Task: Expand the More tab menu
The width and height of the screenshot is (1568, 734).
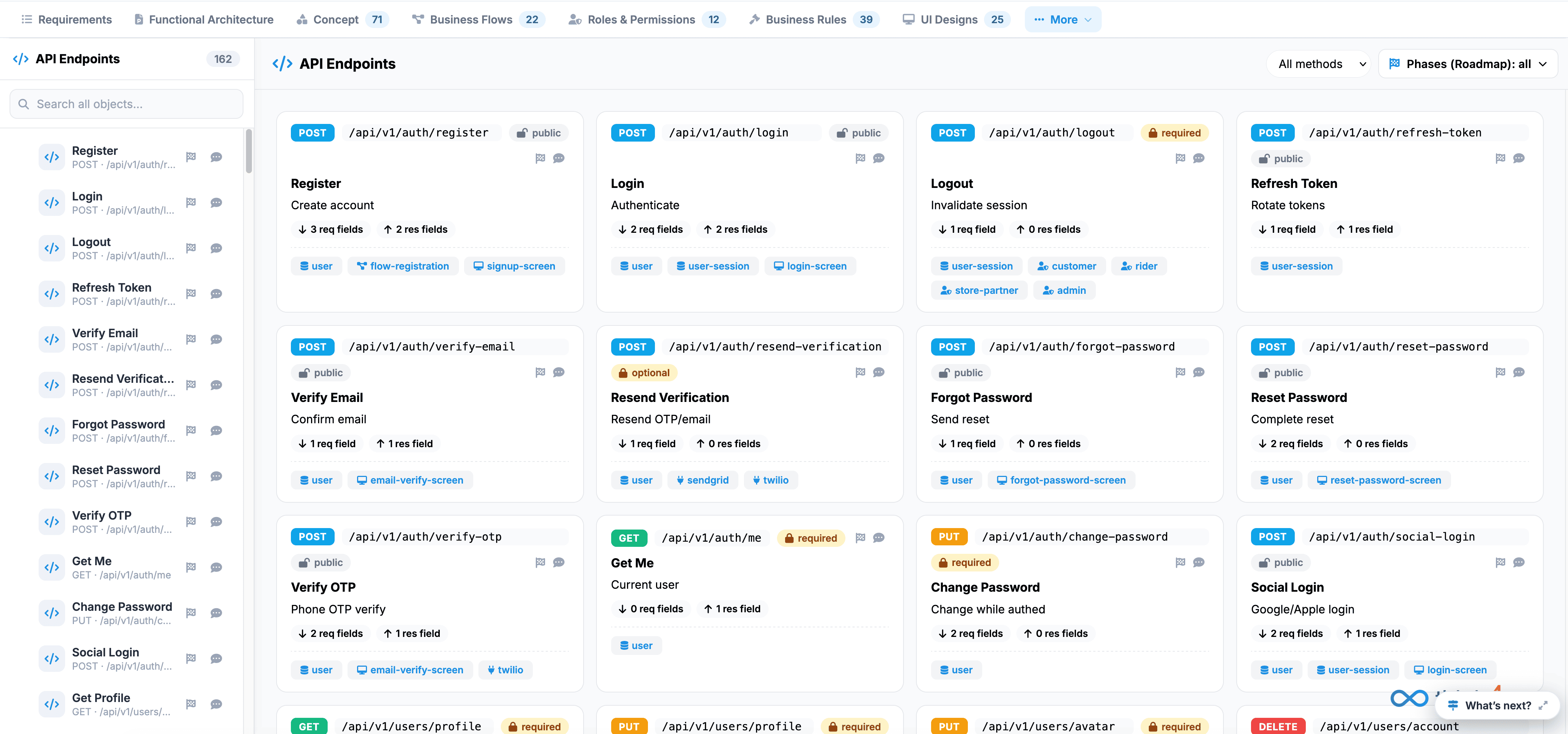Action: coord(1063,19)
